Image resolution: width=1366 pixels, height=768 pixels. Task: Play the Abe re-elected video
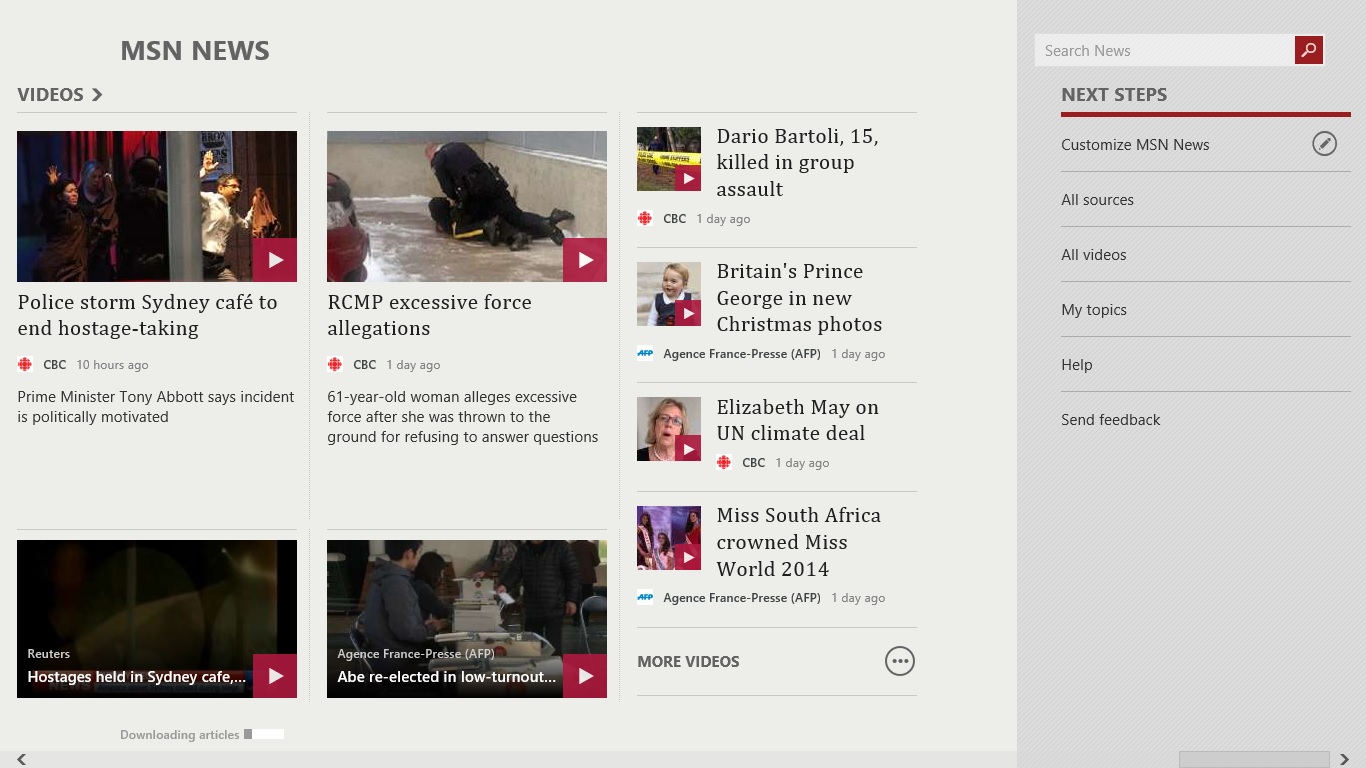pyautogui.click(x=585, y=676)
